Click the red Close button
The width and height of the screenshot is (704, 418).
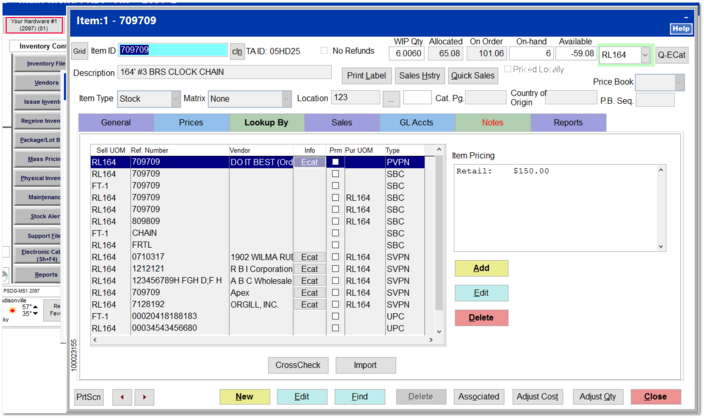[656, 397]
